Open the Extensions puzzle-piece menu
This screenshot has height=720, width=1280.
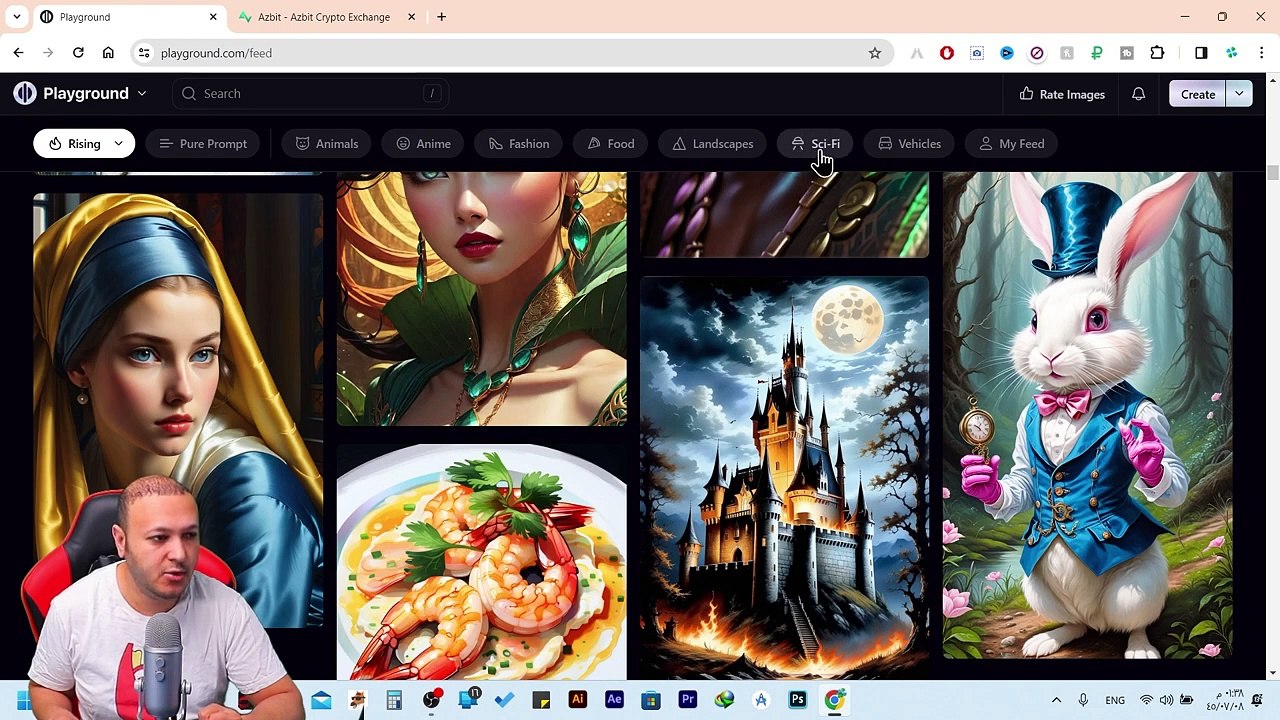(1157, 53)
